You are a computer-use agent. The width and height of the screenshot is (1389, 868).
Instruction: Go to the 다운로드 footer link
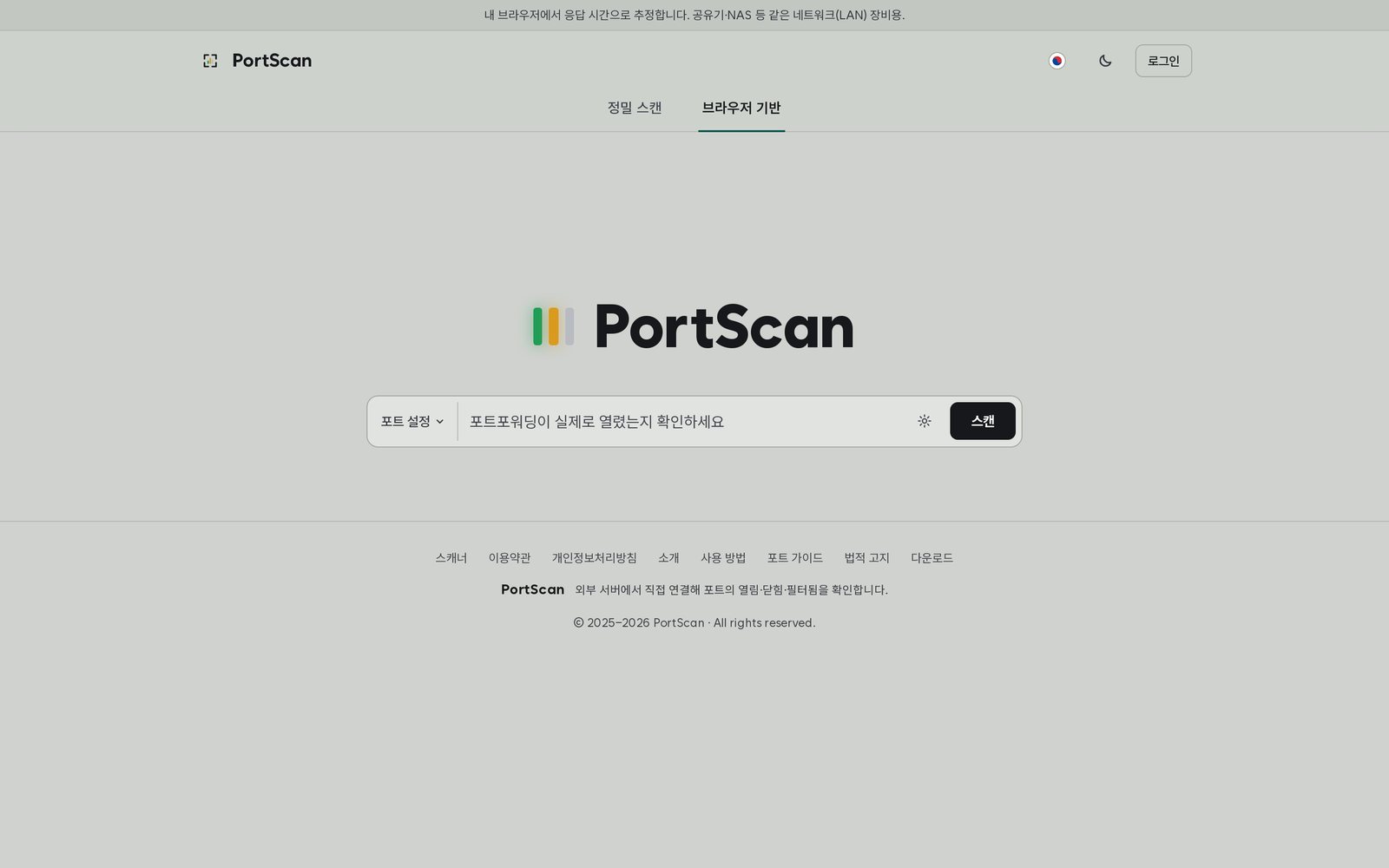point(932,558)
